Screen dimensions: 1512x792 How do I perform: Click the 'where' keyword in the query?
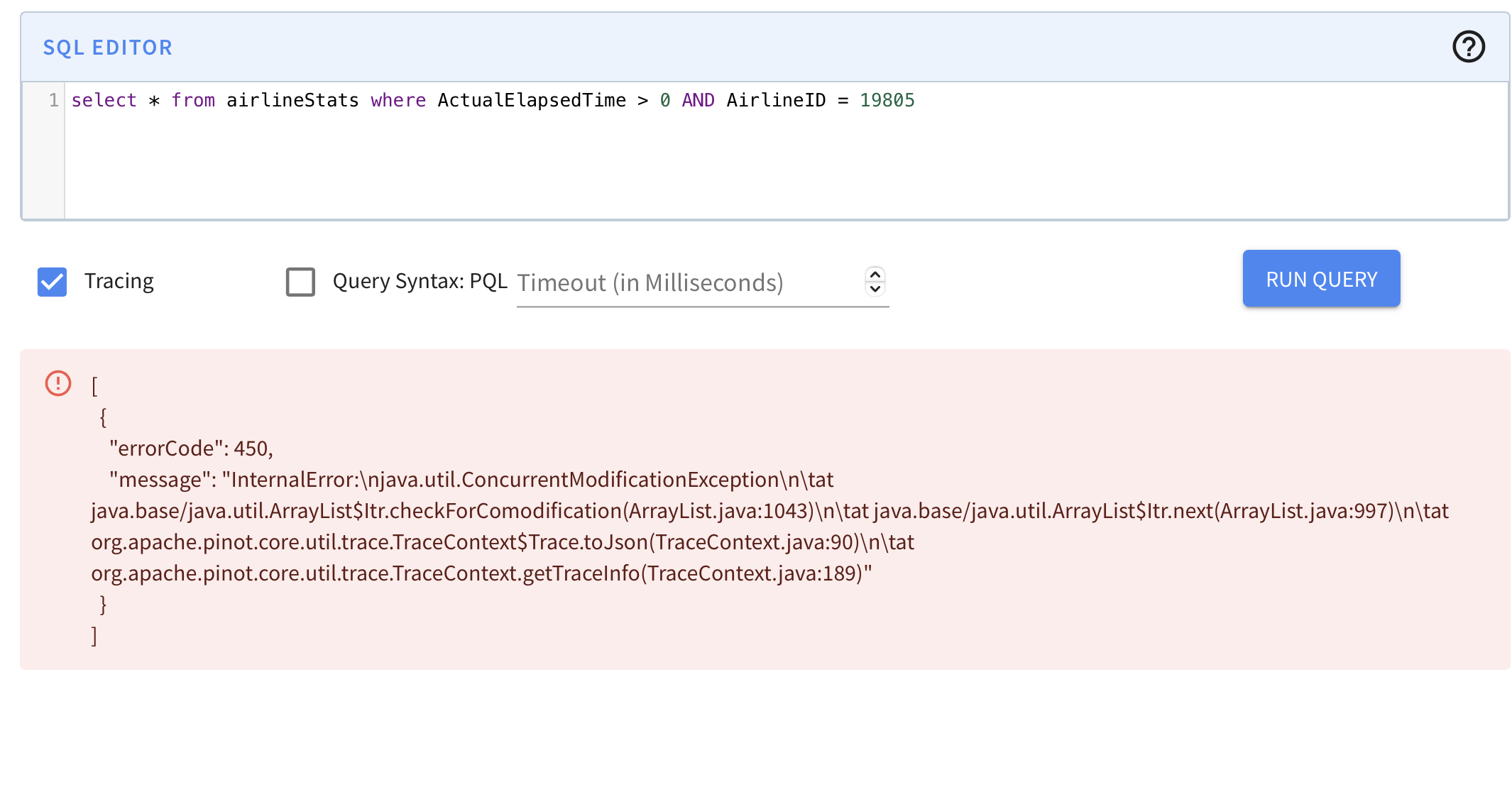pyautogui.click(x=398, y=100)
